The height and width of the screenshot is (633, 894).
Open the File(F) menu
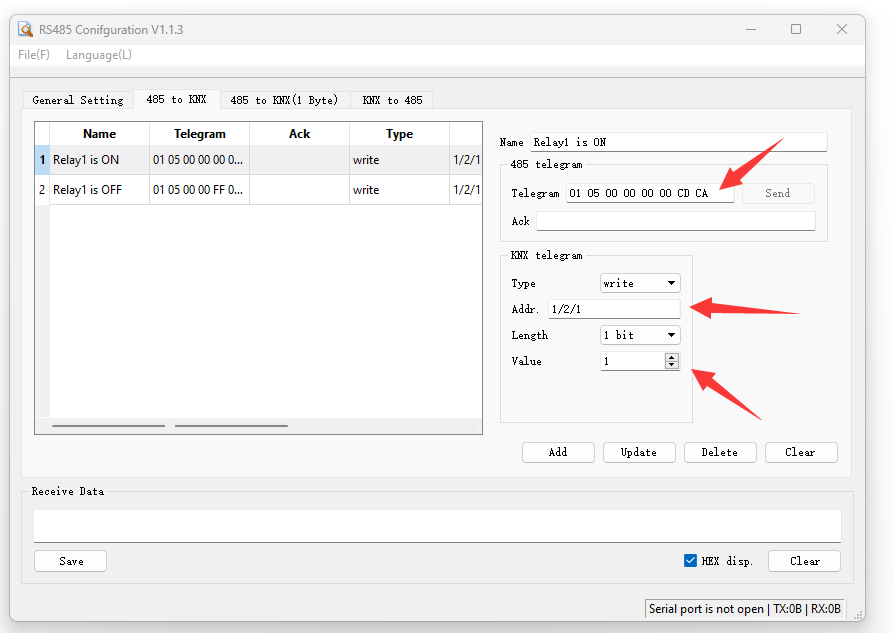[34, 55]
